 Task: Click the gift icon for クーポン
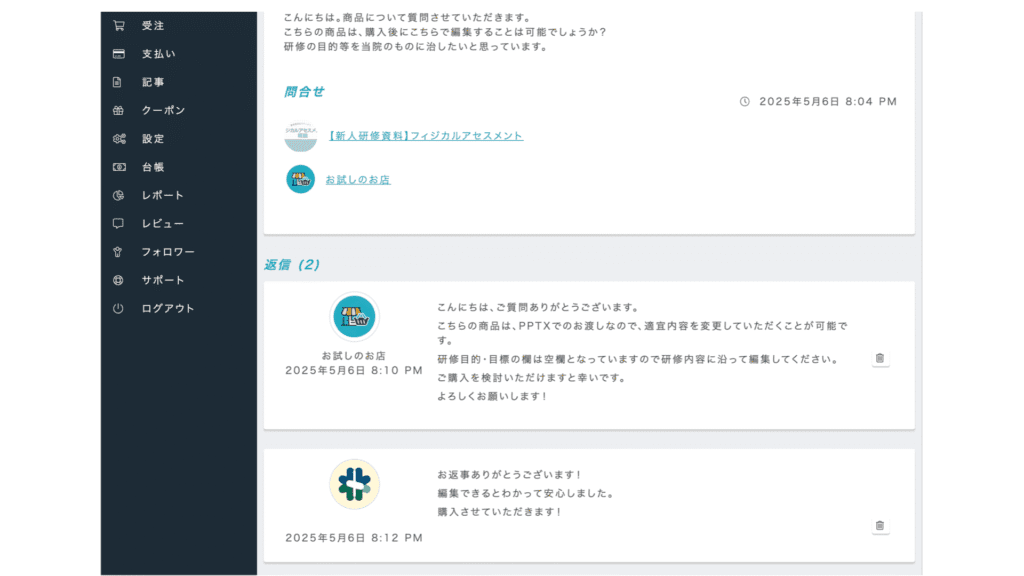tap(118, 110)
